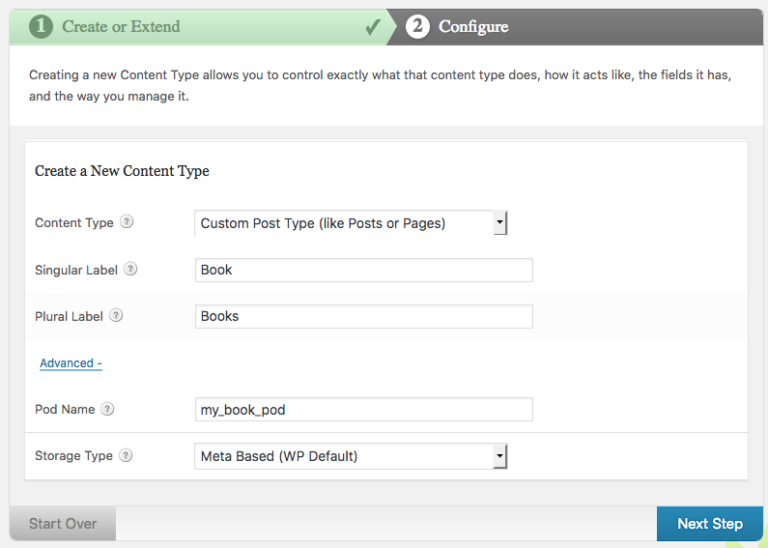
Task: Open the Storage Type dropdown
Action: click(351, 456)
